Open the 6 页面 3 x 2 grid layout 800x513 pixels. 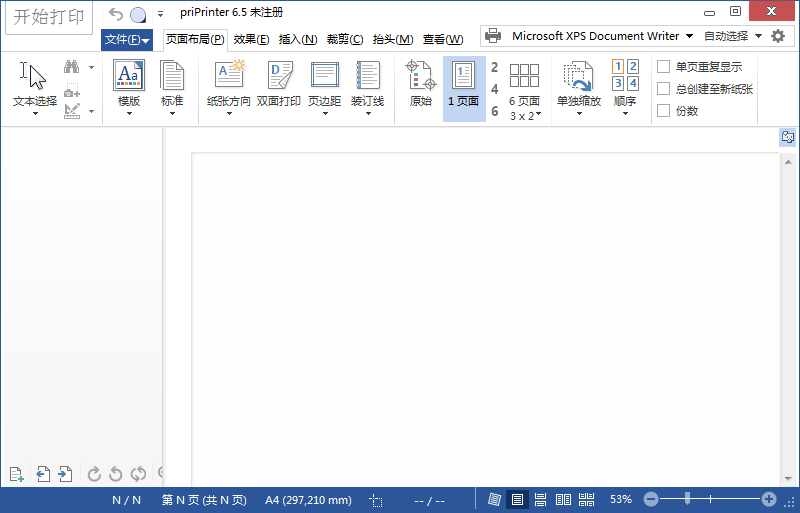pos(524,91)
